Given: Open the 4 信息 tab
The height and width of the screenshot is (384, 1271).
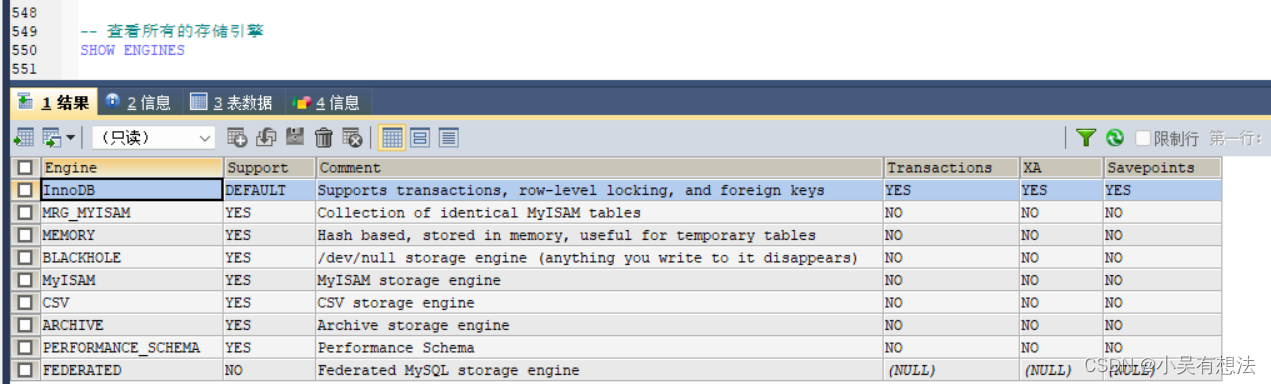Looking at the screenshot, I should click(x=327, y=102).
